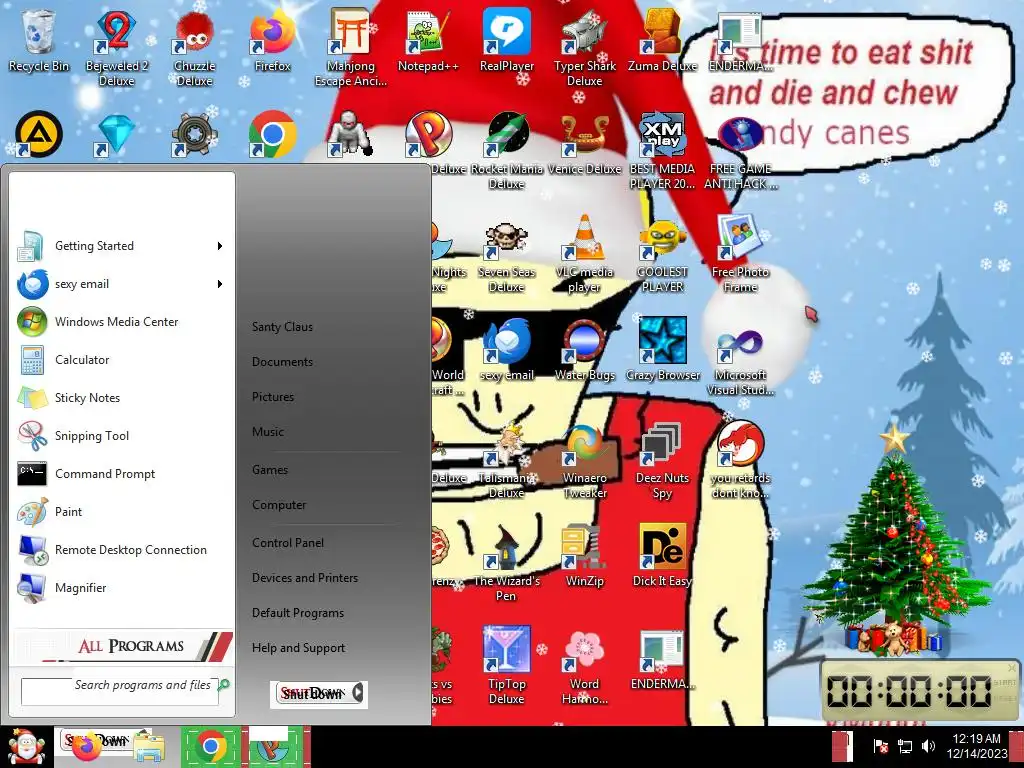This screenshot has height=768, width=1024.
Task: Open Help and Support link
Action: [x=298, y=648]
